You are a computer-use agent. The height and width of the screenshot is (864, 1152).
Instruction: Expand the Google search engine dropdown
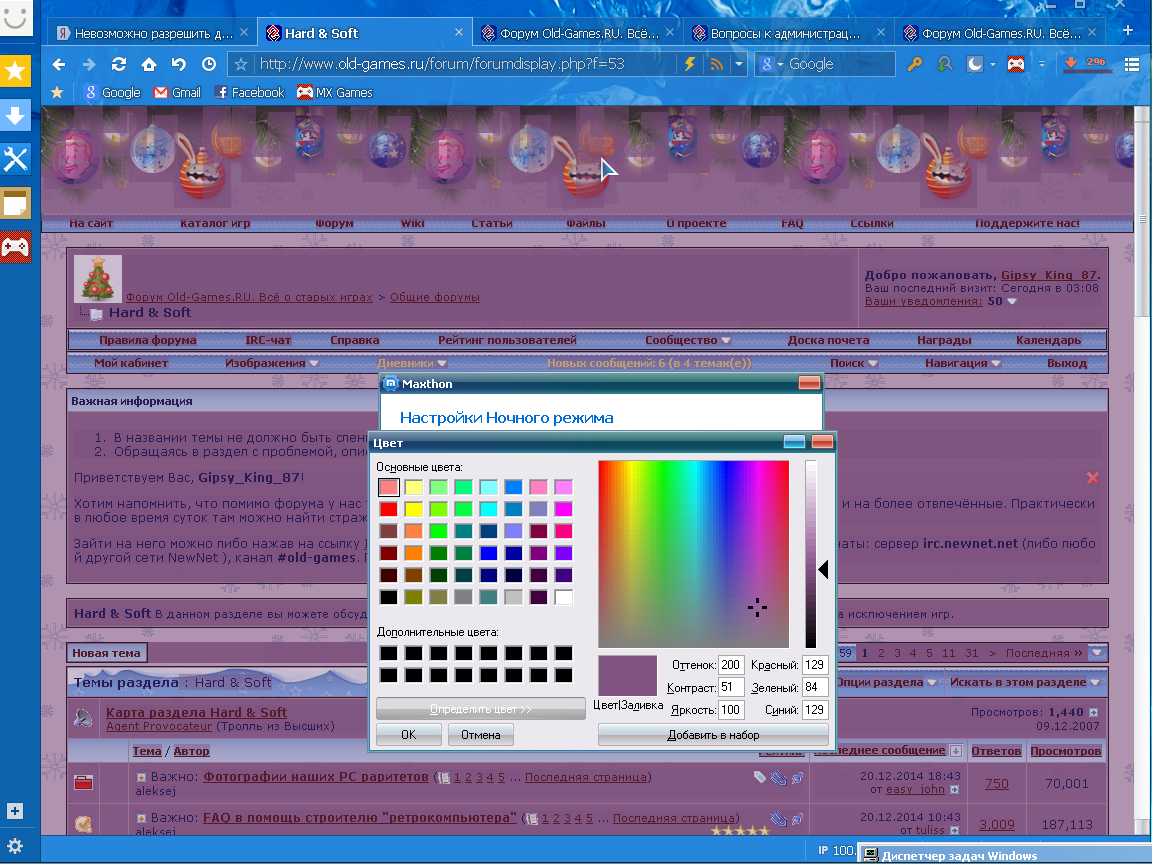coord(780,65)
